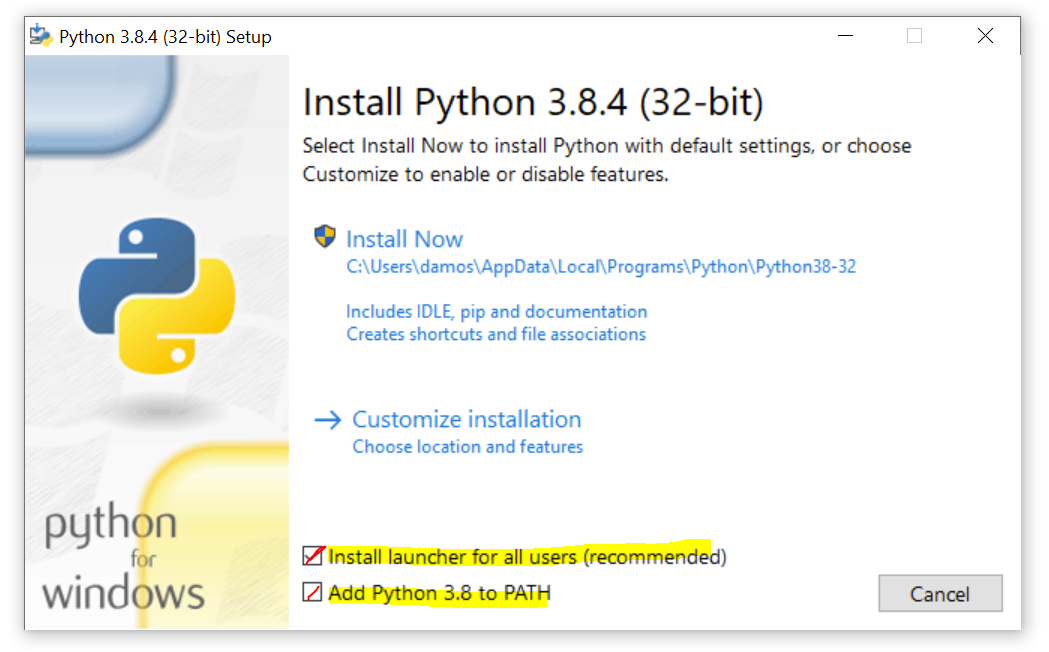
Task: Click the Cancel button
Action: 940,593
